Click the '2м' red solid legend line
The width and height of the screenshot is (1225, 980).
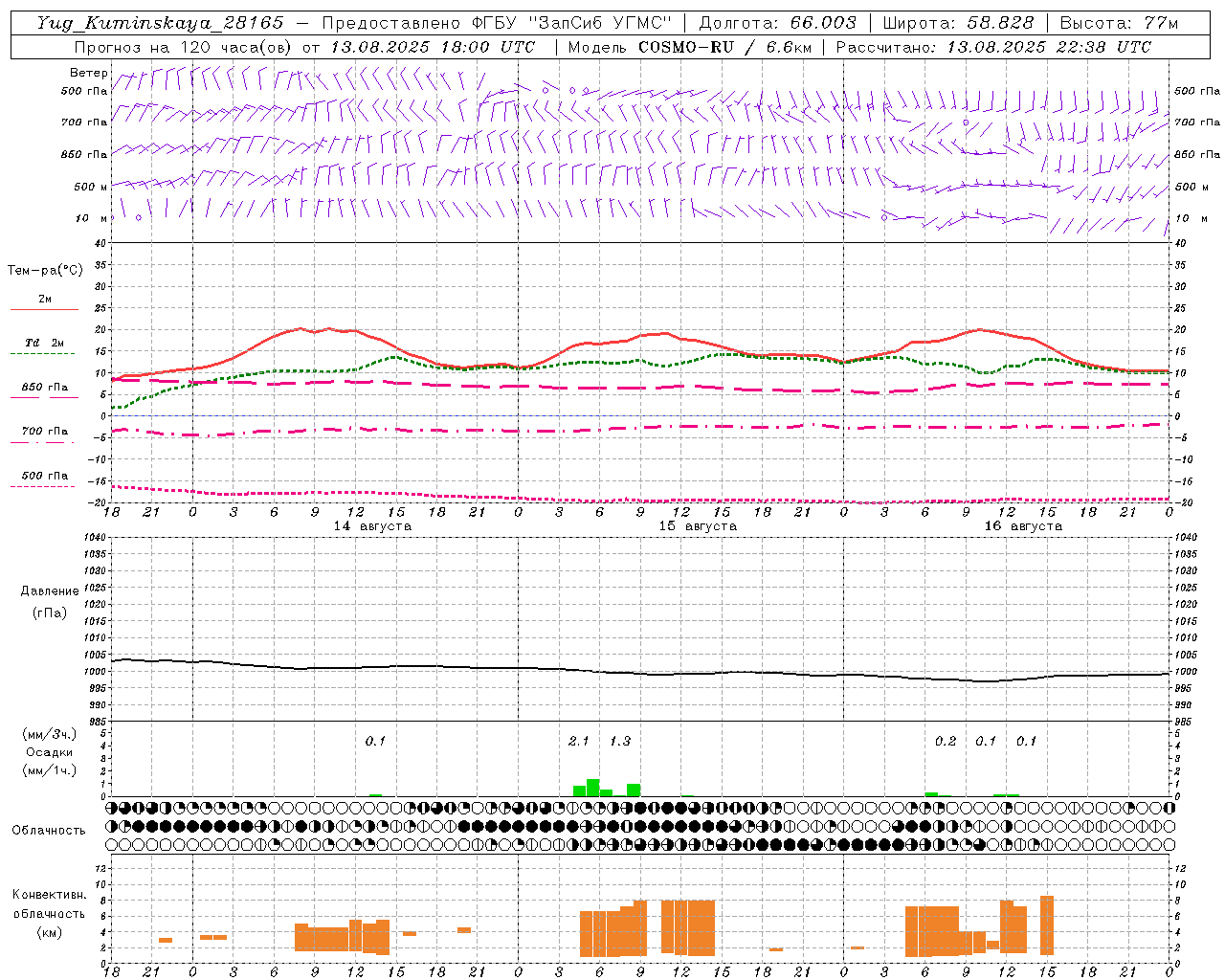44,309
